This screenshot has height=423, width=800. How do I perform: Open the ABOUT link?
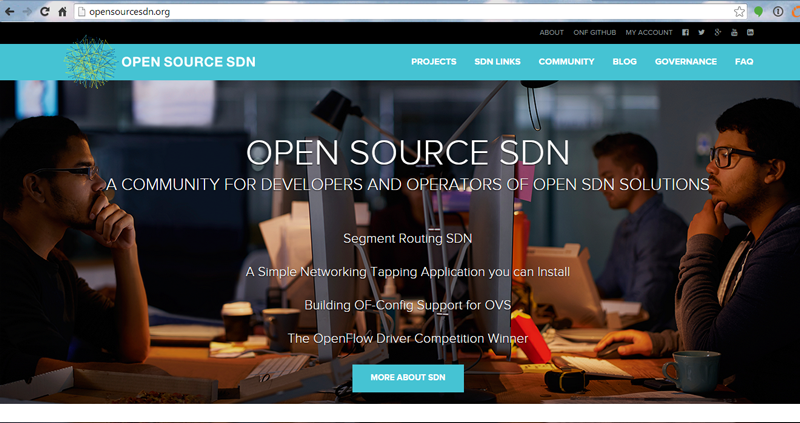click(552, 32)
